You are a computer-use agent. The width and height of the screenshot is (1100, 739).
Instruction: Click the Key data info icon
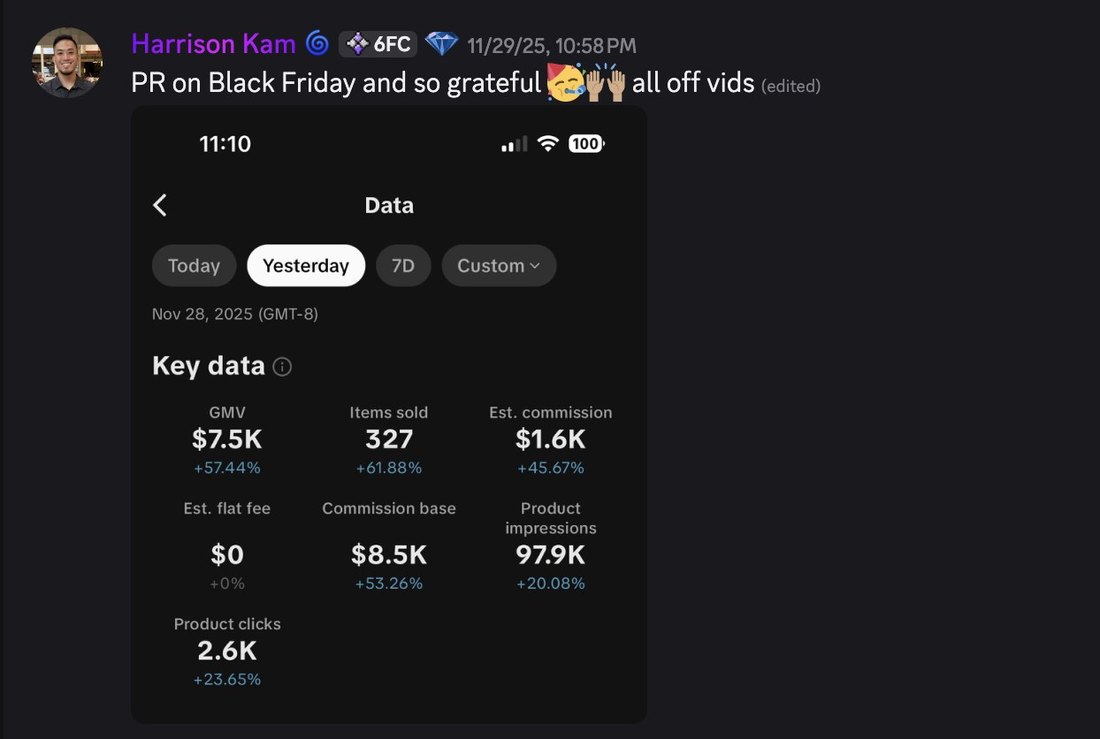[282, 366]
